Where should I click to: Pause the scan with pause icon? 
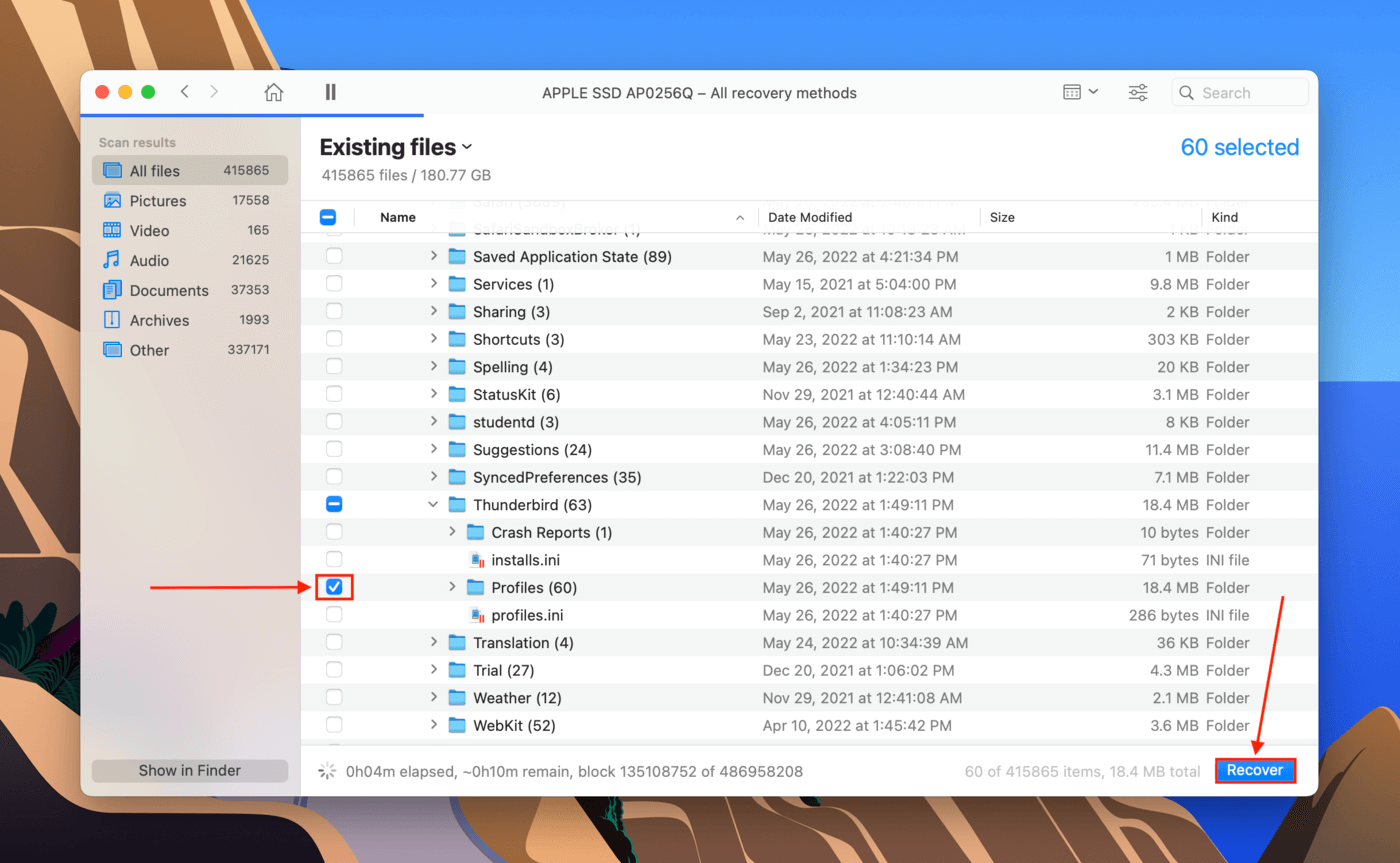[331, 92]
